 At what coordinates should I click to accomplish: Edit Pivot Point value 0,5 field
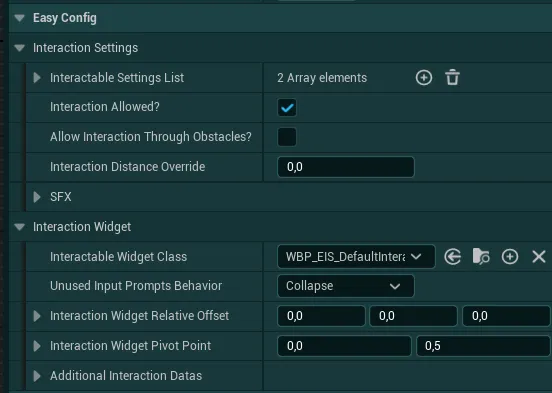click(483, 346)
